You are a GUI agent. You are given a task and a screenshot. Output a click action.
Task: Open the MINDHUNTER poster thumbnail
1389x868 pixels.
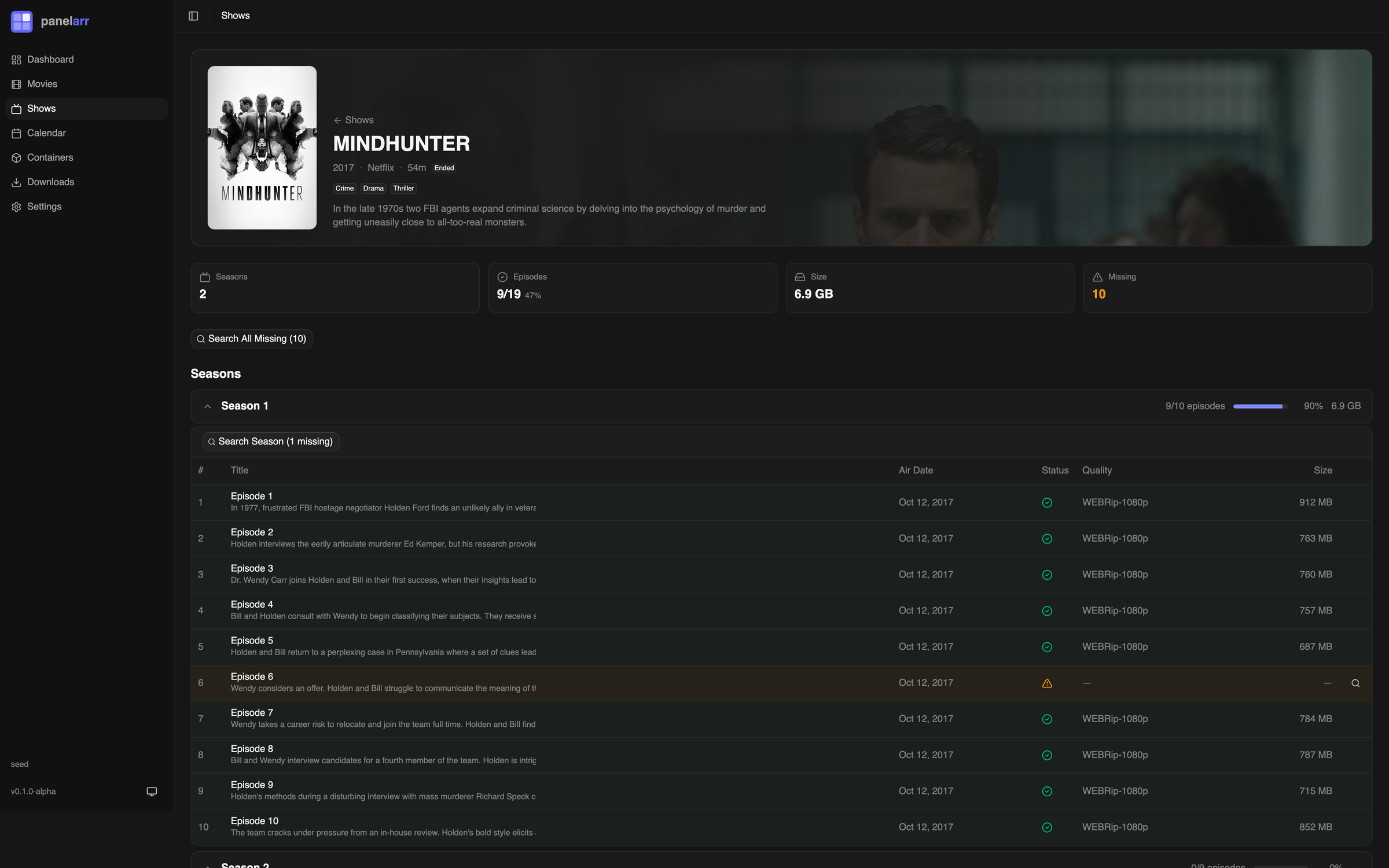(x=262, y=148)
